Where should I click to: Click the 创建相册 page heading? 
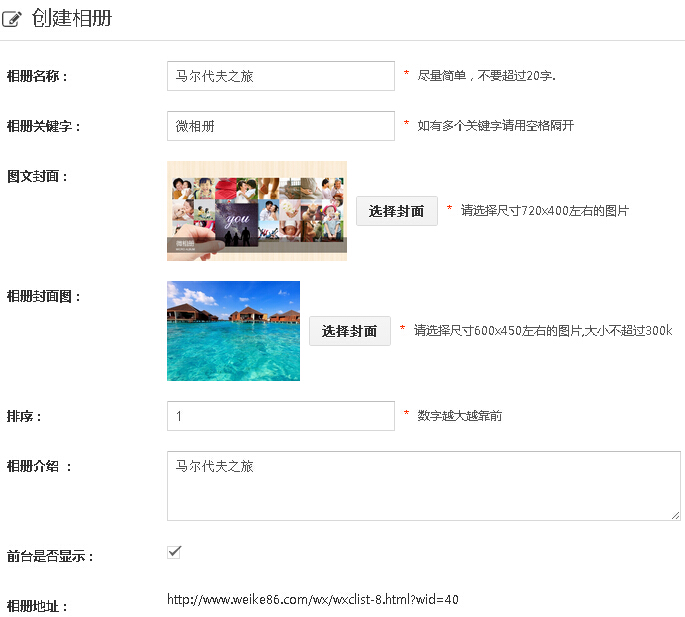[72, 19]
